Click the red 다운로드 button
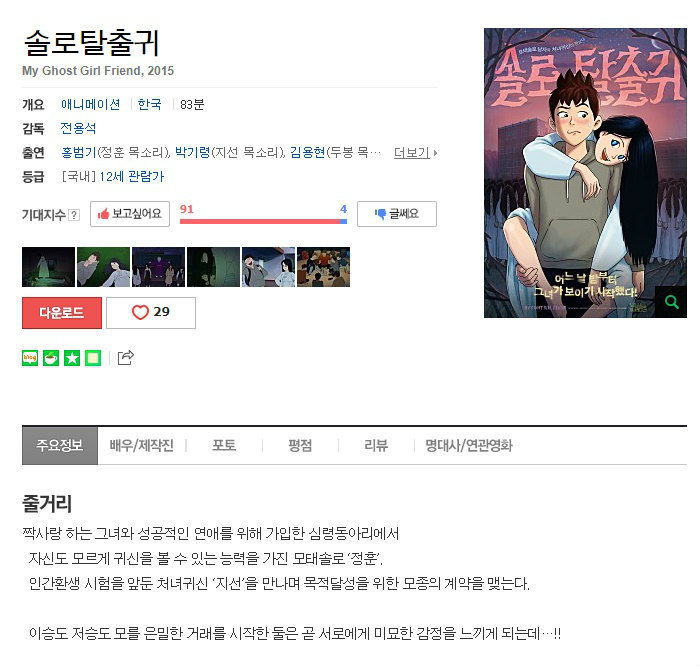 pyautogui.click(x=62, y=312)
